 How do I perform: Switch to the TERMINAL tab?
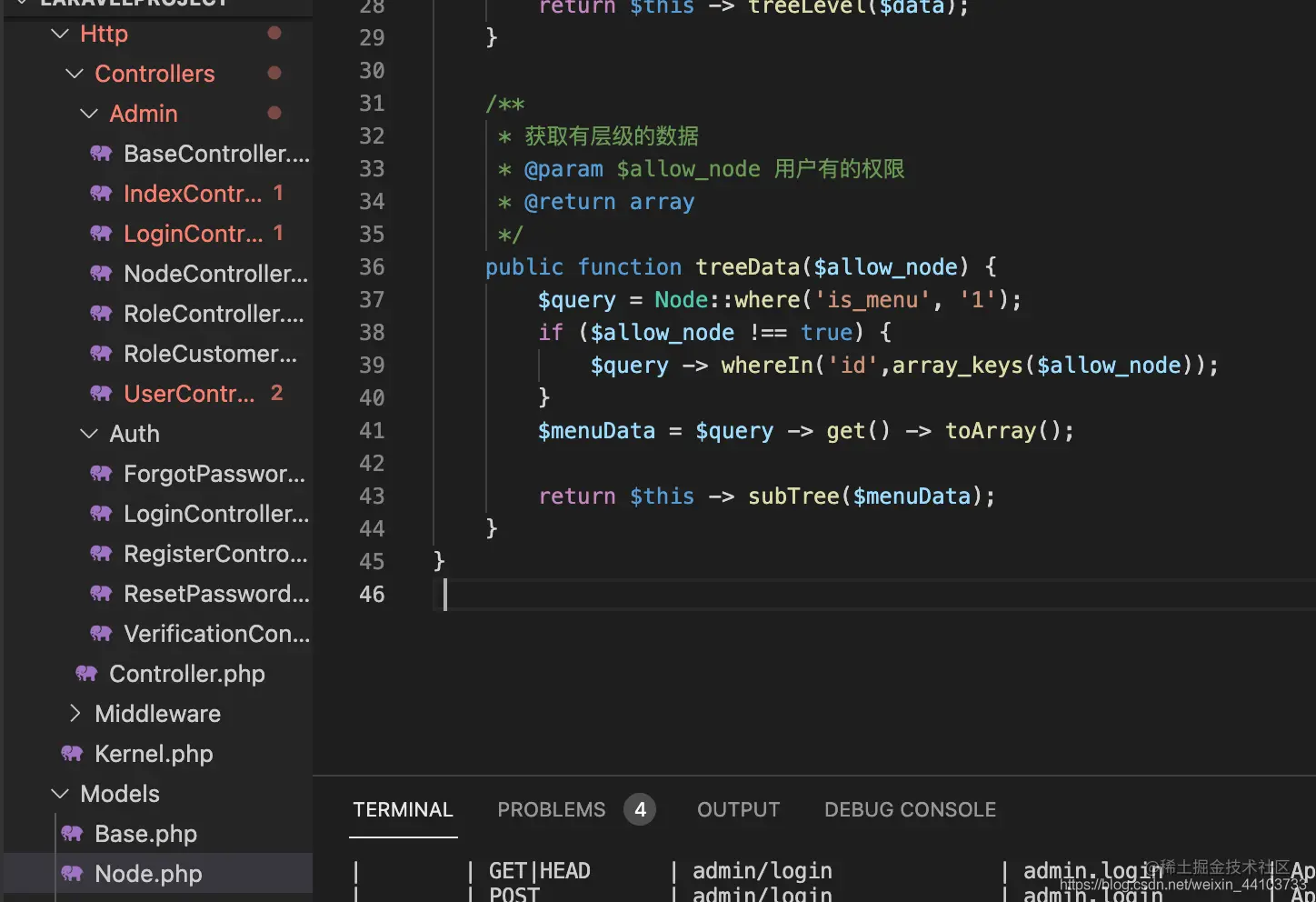(403, 809)
